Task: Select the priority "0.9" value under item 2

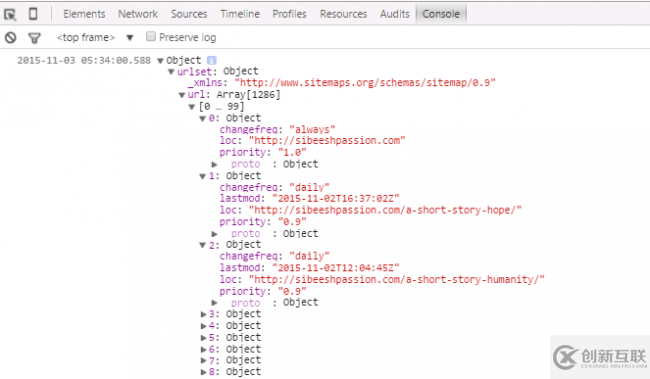Action: point(292,291)
